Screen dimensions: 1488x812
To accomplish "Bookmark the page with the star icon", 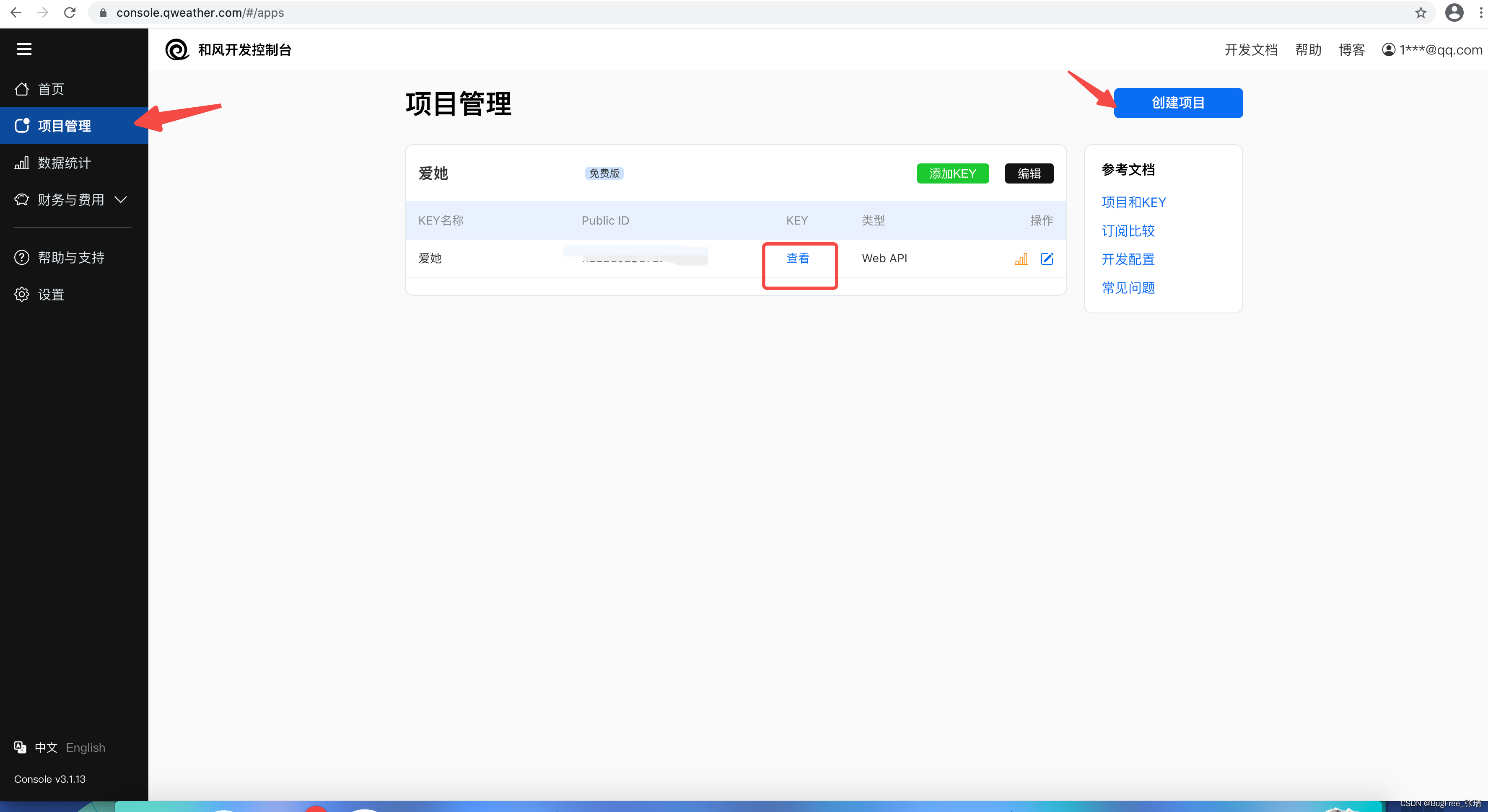I will tap(1421, 13).
